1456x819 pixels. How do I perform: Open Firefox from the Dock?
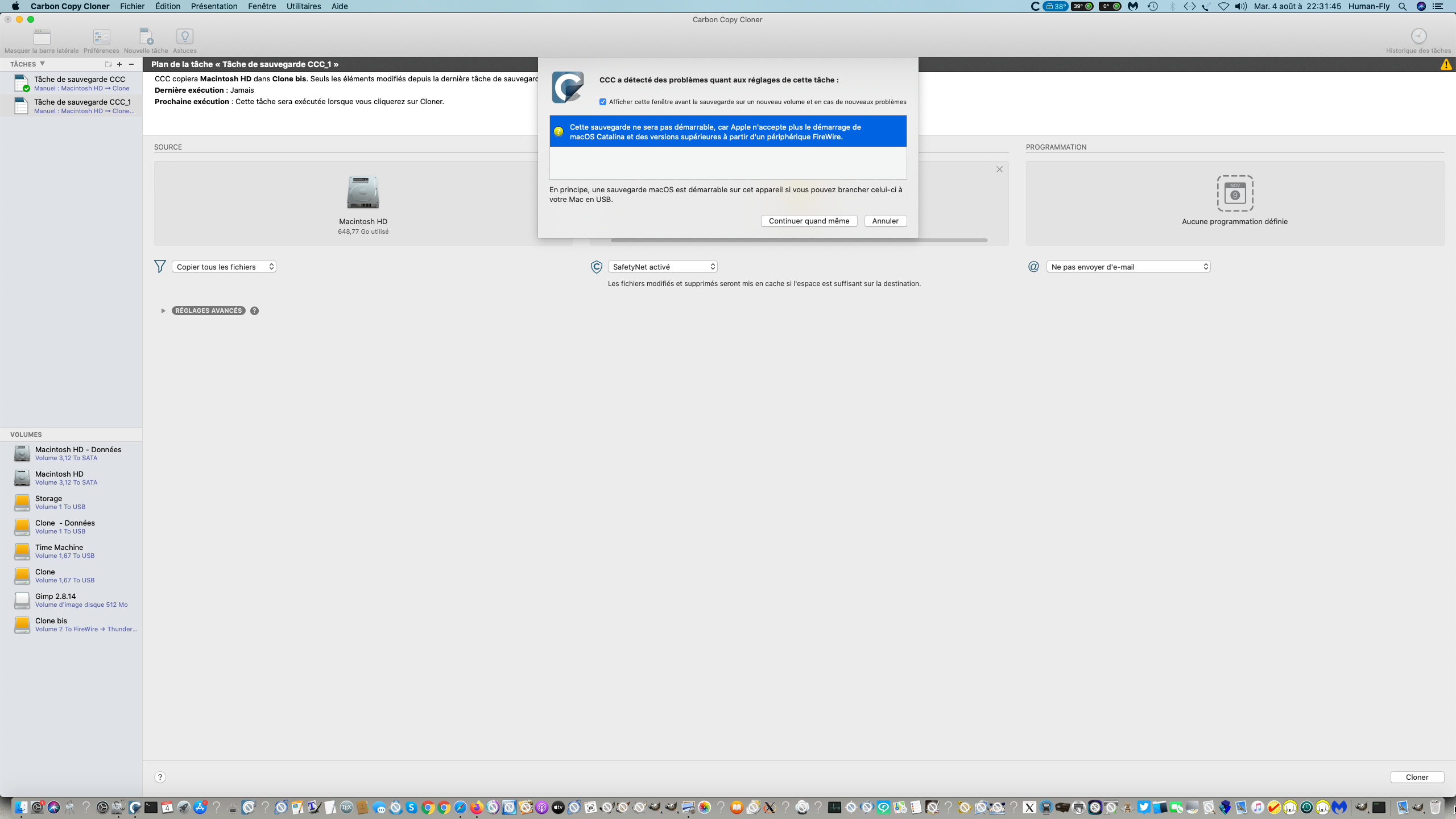[x=477, y=807]
